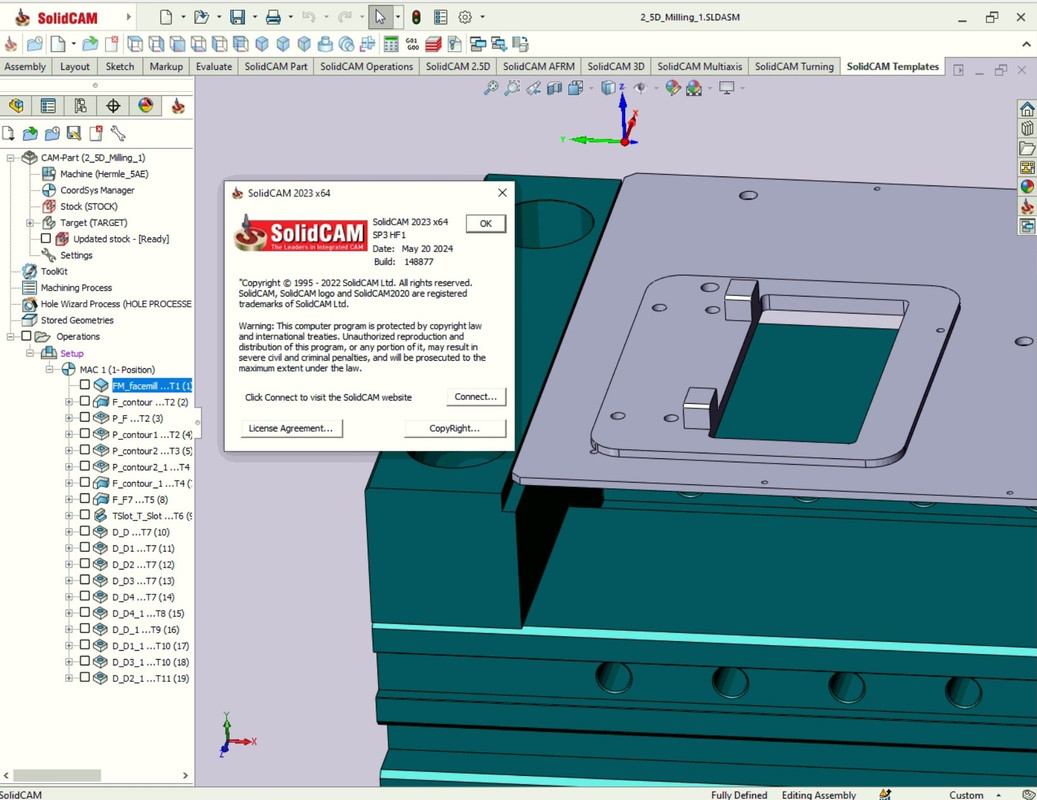This screenshot has height=800, width=1037.
Task: Toggle checkbox for D_D T7 (10) operation
Action: (x=85, y=531)
